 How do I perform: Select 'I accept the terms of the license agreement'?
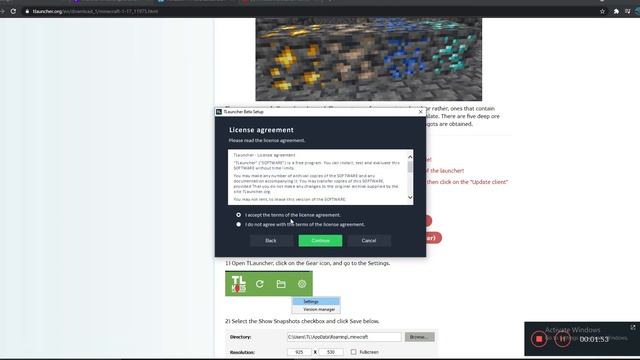click(238, 215)
